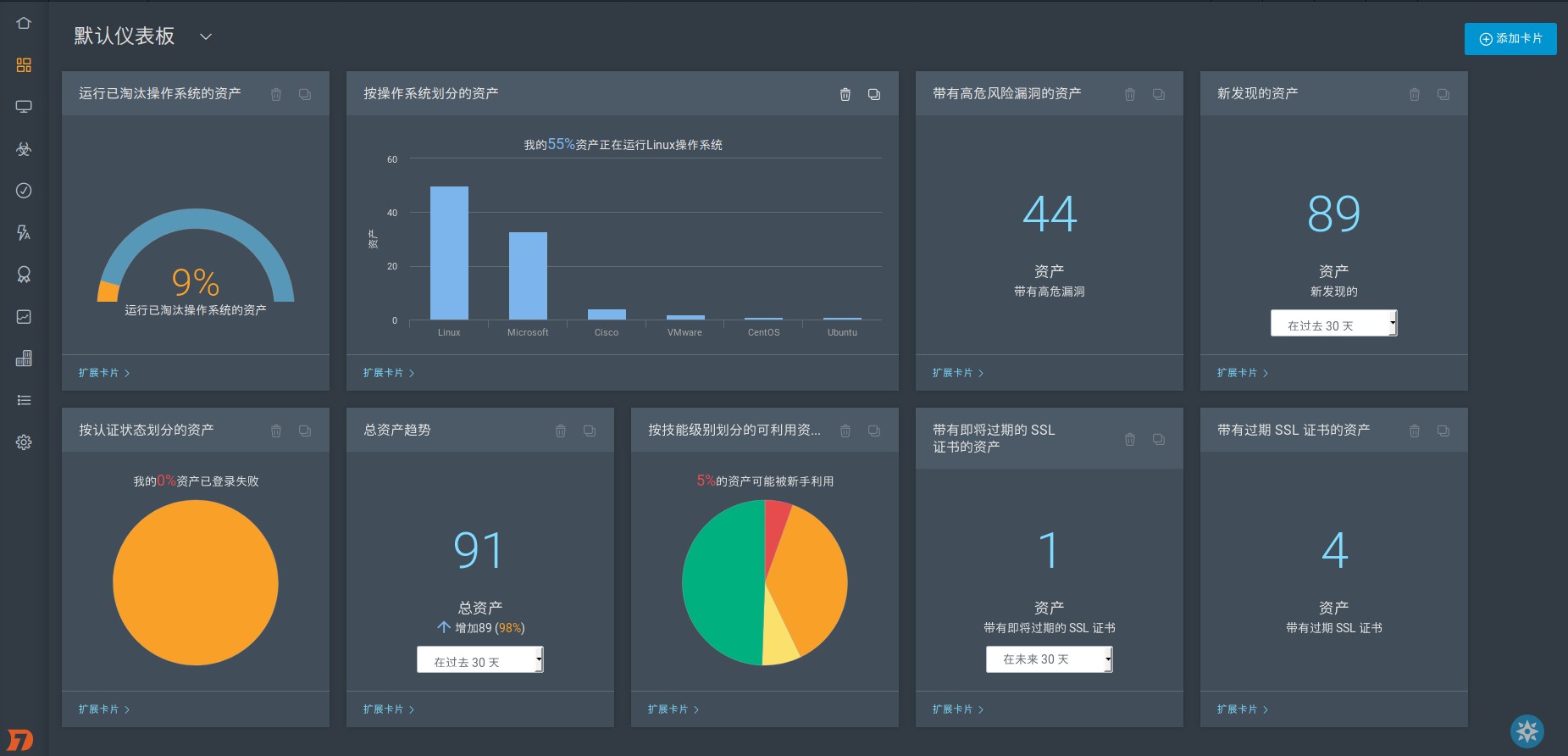Copy the 按技能级别划分的可利用资 card
This screenshot has width=1568, height=756.
[x=874, y=431]
